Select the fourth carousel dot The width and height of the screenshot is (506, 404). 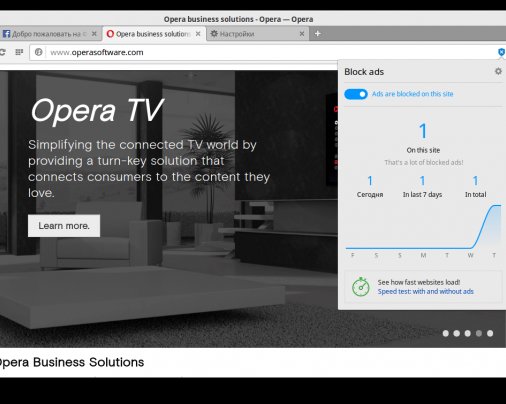479,333
